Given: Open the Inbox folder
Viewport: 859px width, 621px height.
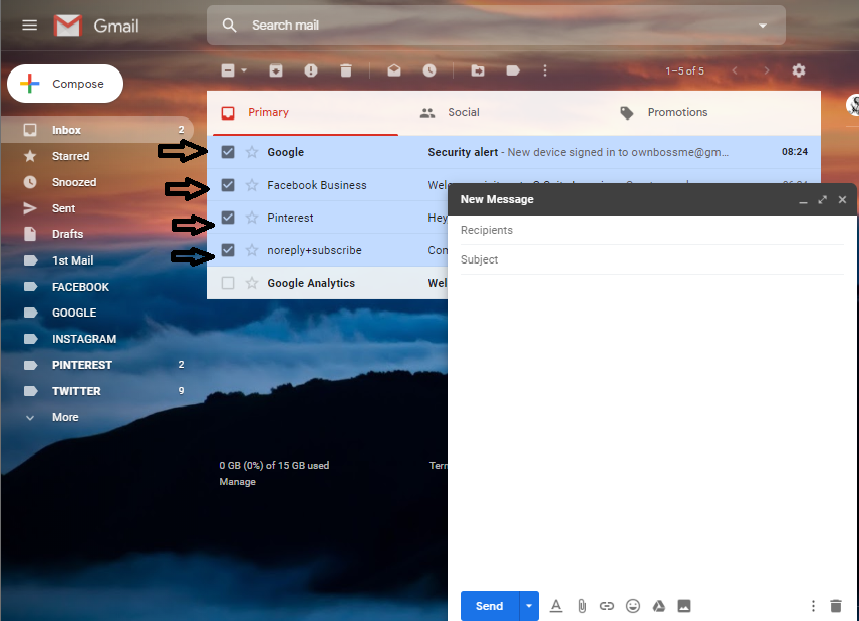Looking at the screenshot, I should (x=98, y=130).
